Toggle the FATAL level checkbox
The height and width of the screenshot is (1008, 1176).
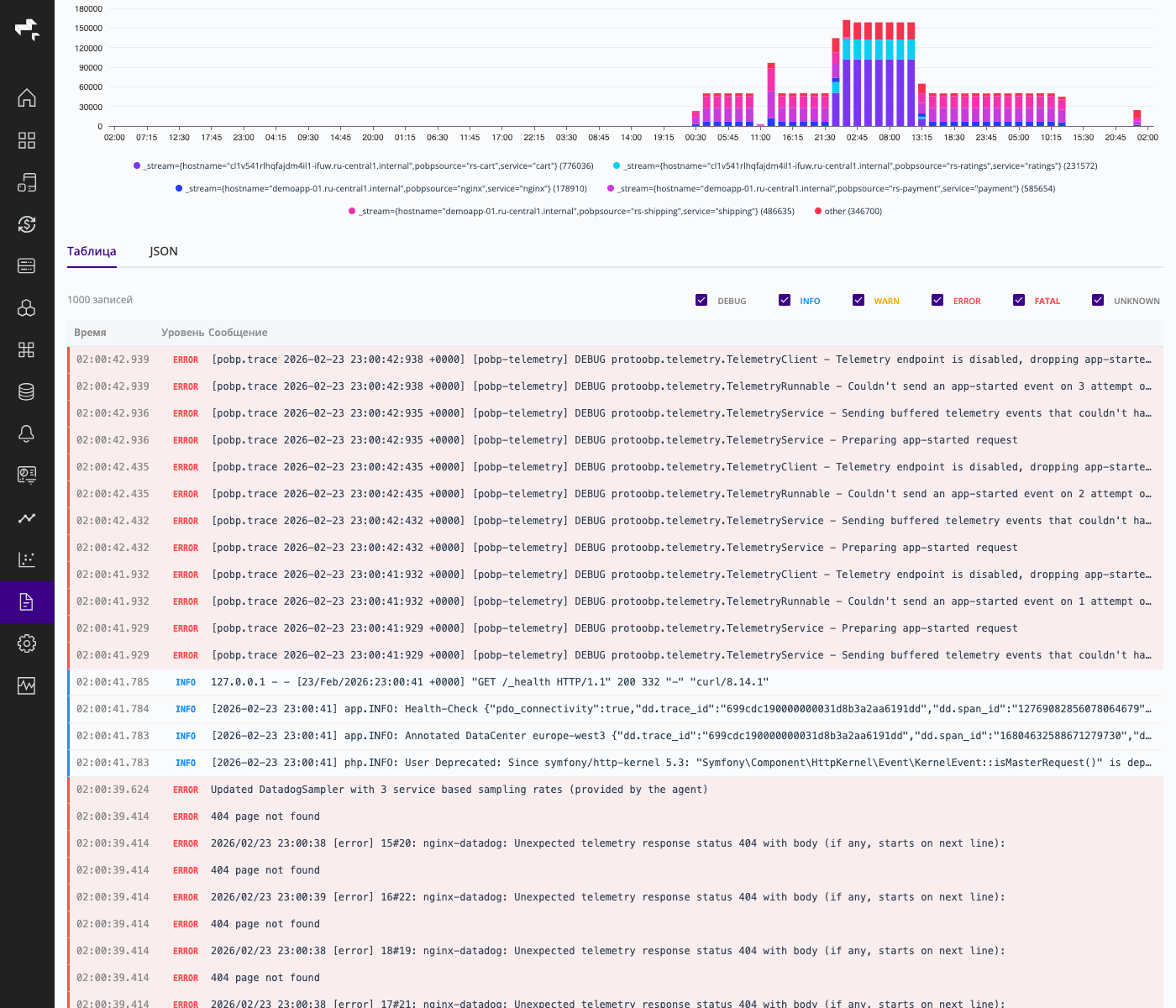click(x=1019, y=300)
